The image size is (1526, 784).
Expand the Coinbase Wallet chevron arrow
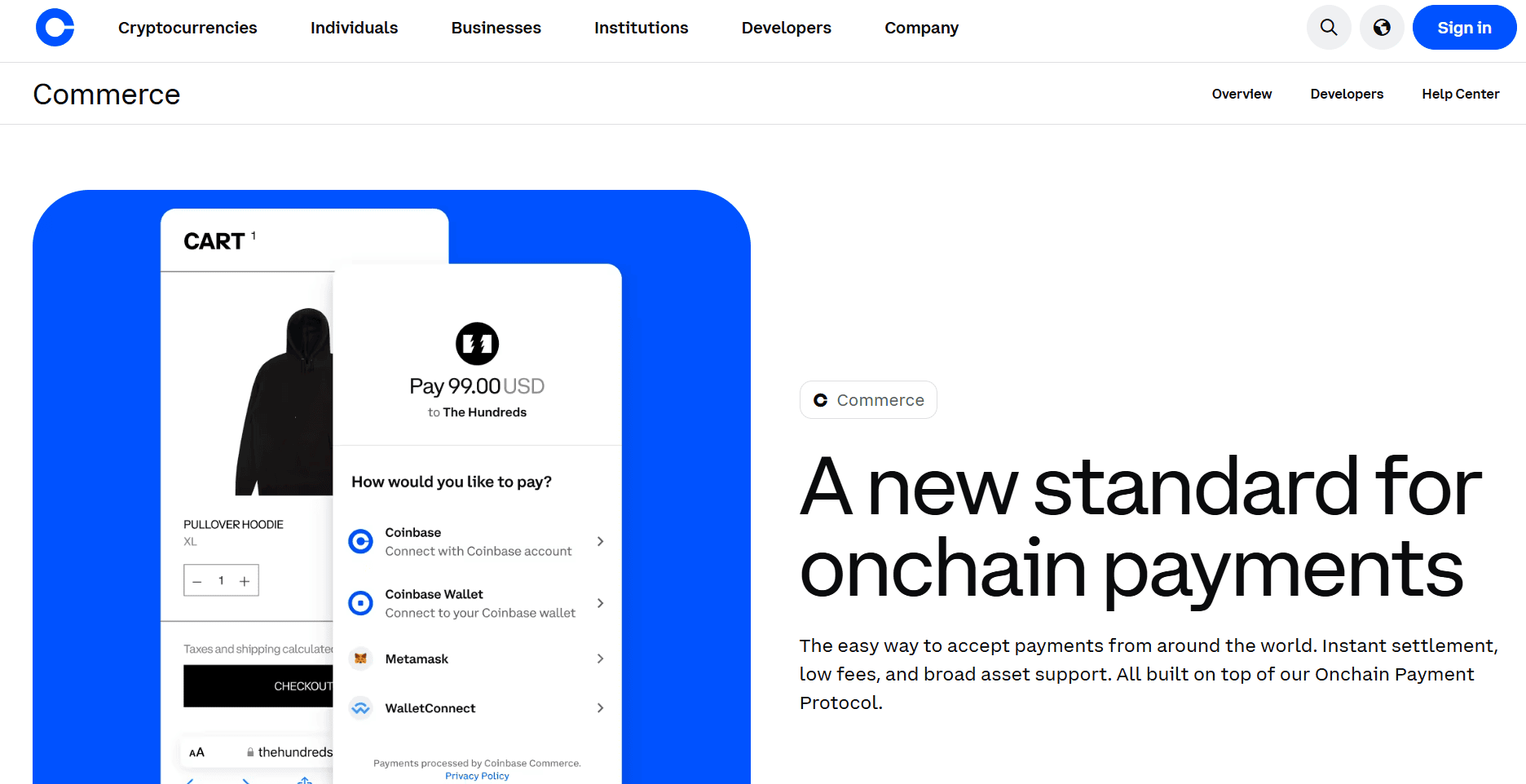pyautogui.click(x=600, y=603)
